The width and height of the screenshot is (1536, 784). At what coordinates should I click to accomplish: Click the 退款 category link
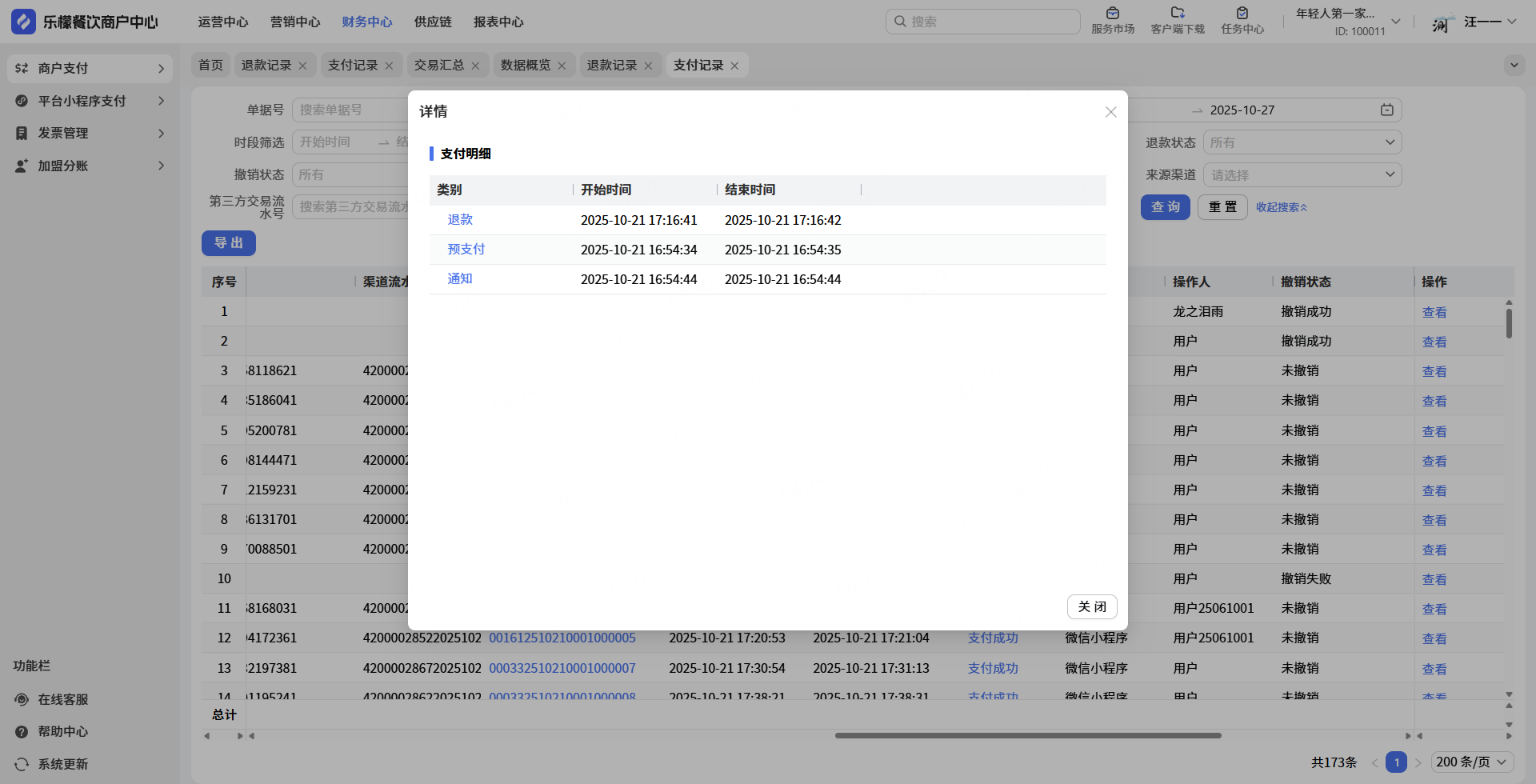[460, 220]
